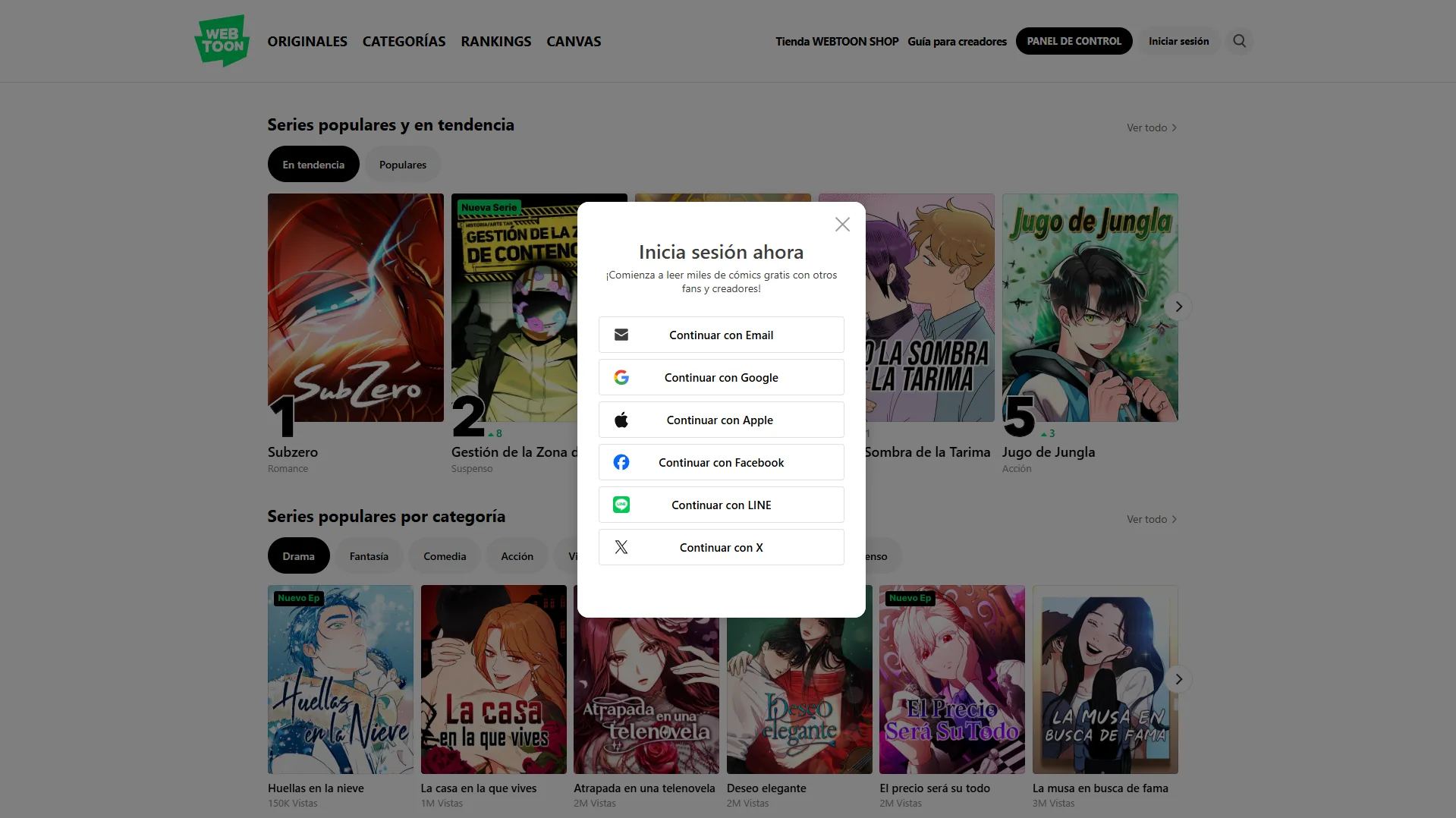Open Deseo elegante cover
Screen dimensions: 1456x818
[800, 695]
